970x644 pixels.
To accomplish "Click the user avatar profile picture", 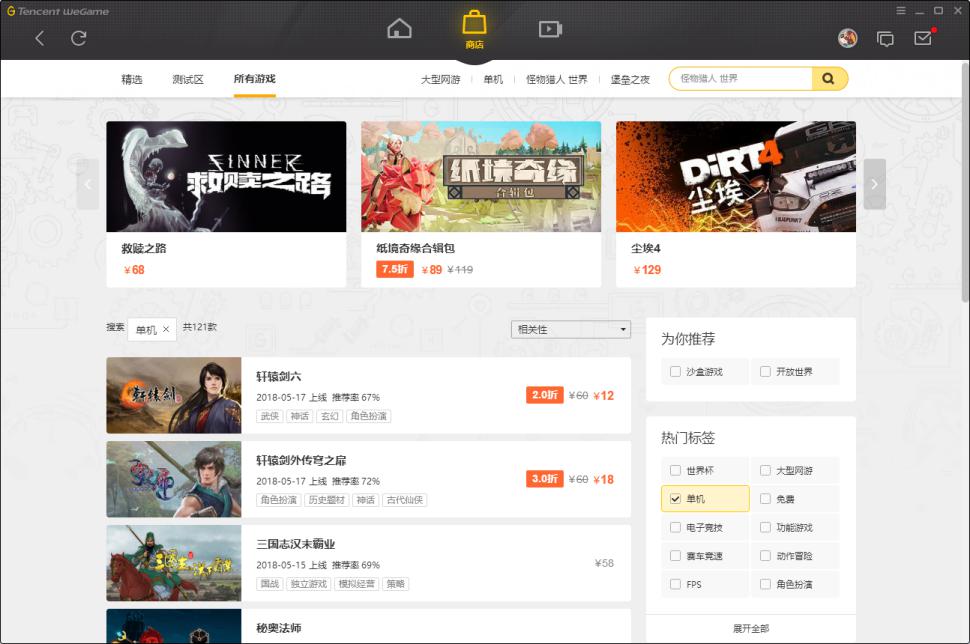I will click(x=846, y=39).
